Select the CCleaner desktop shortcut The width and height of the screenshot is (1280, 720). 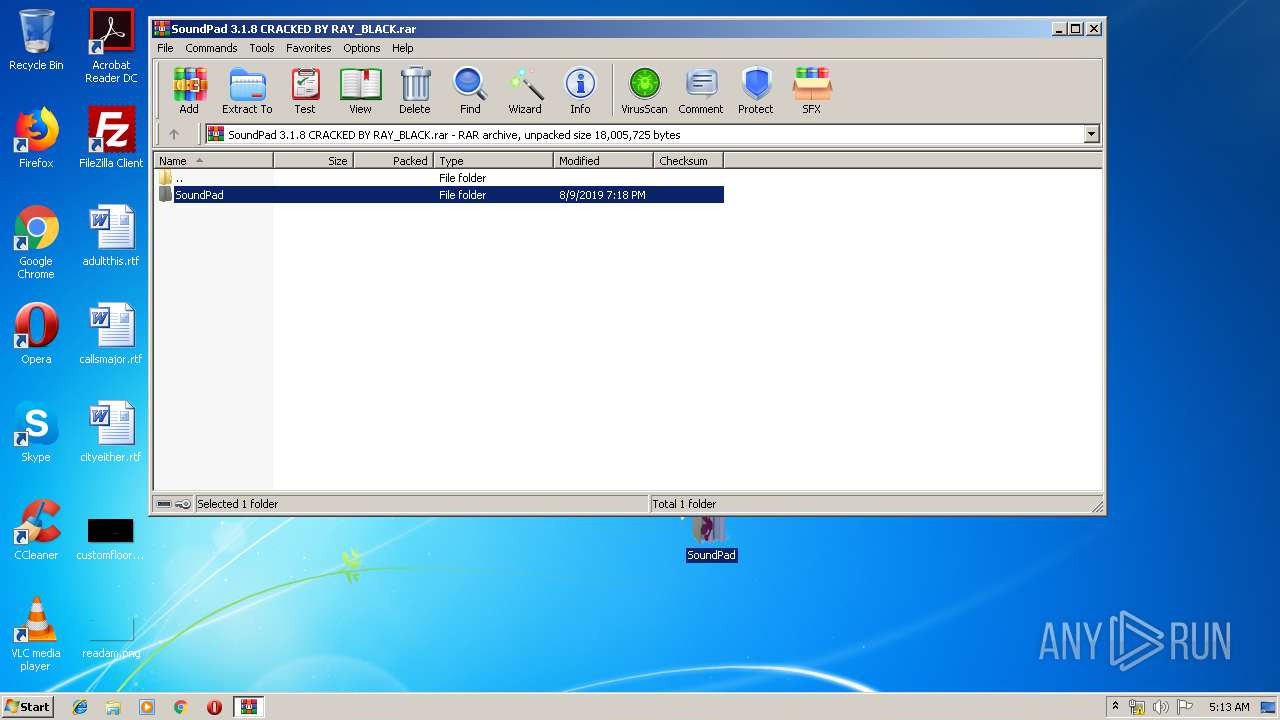tap(36, 530)
